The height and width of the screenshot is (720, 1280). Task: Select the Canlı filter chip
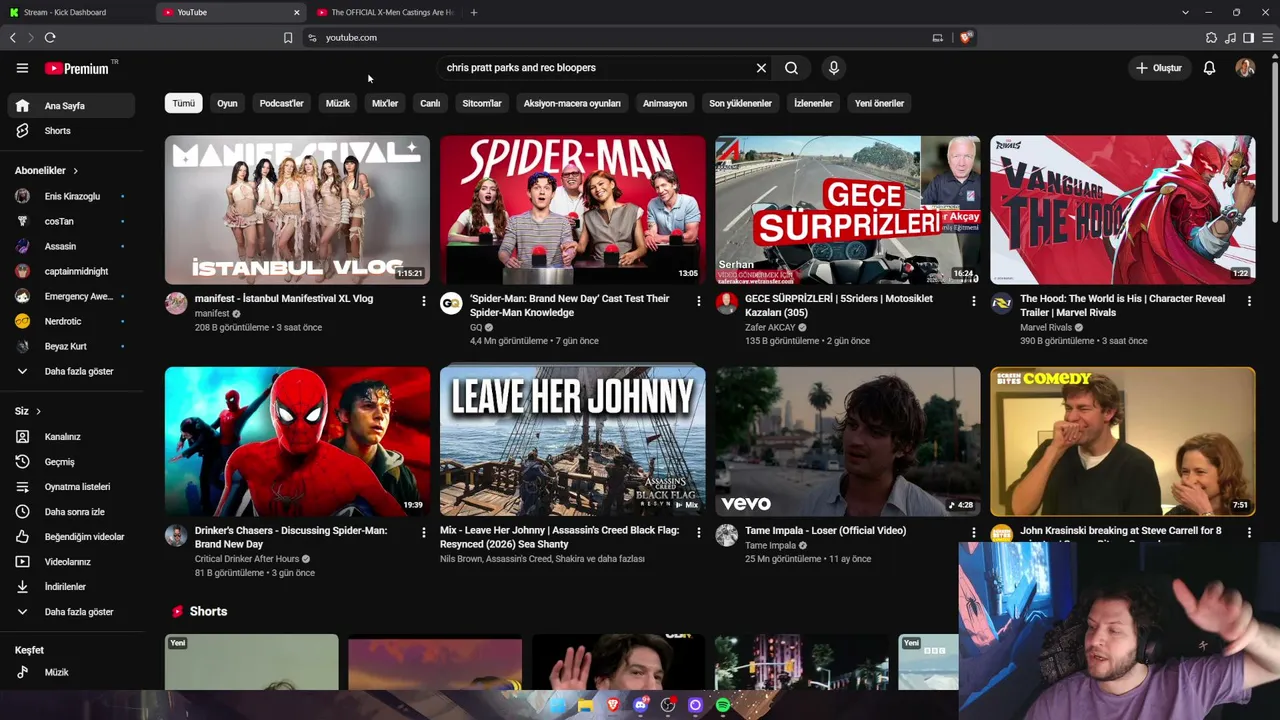click(x=430, y=103)
